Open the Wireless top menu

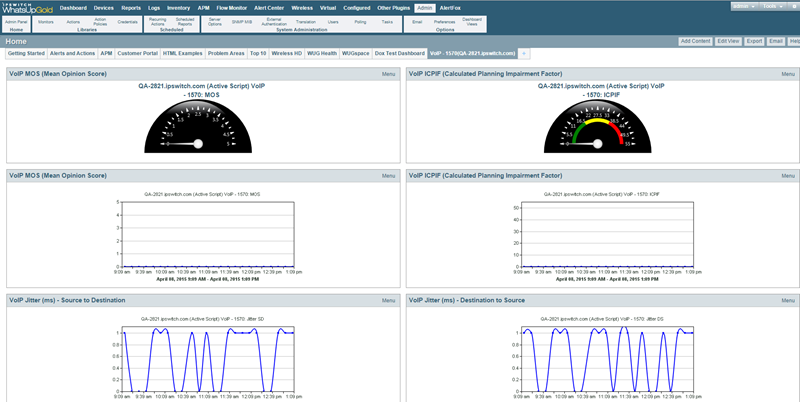pos(302,8)
